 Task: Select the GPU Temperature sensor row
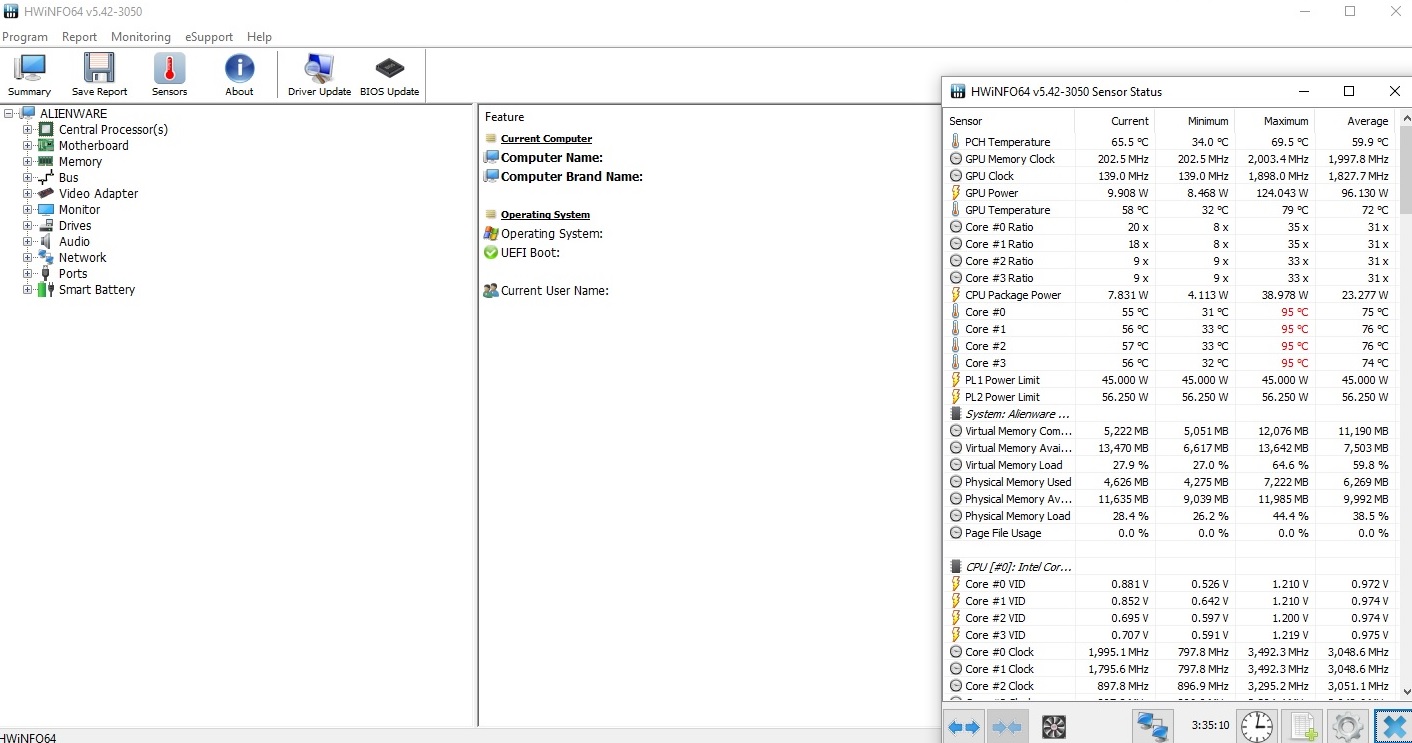click(x=1169, y=210)
